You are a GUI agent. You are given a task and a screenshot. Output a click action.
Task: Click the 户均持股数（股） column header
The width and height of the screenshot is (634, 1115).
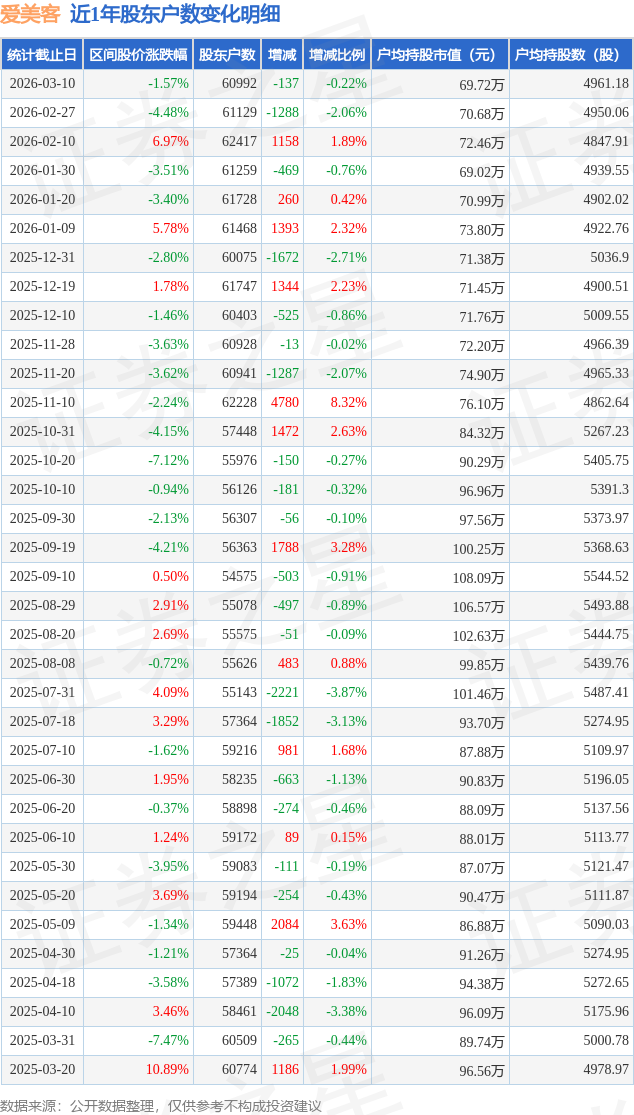(570, 55)
